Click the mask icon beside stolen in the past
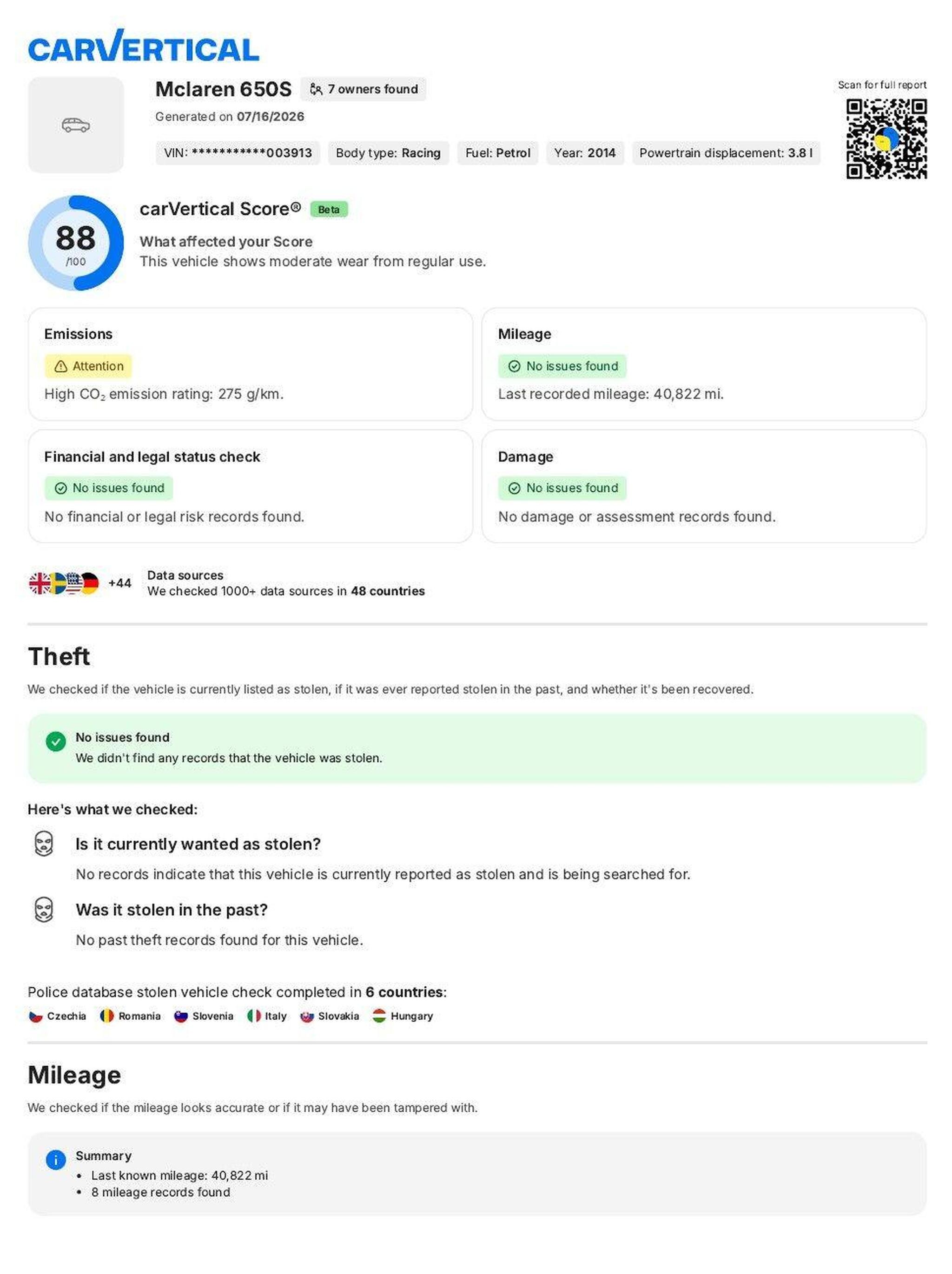This screenshot has width=952, height=1274. pyautogui.click(x=44, y=910)
